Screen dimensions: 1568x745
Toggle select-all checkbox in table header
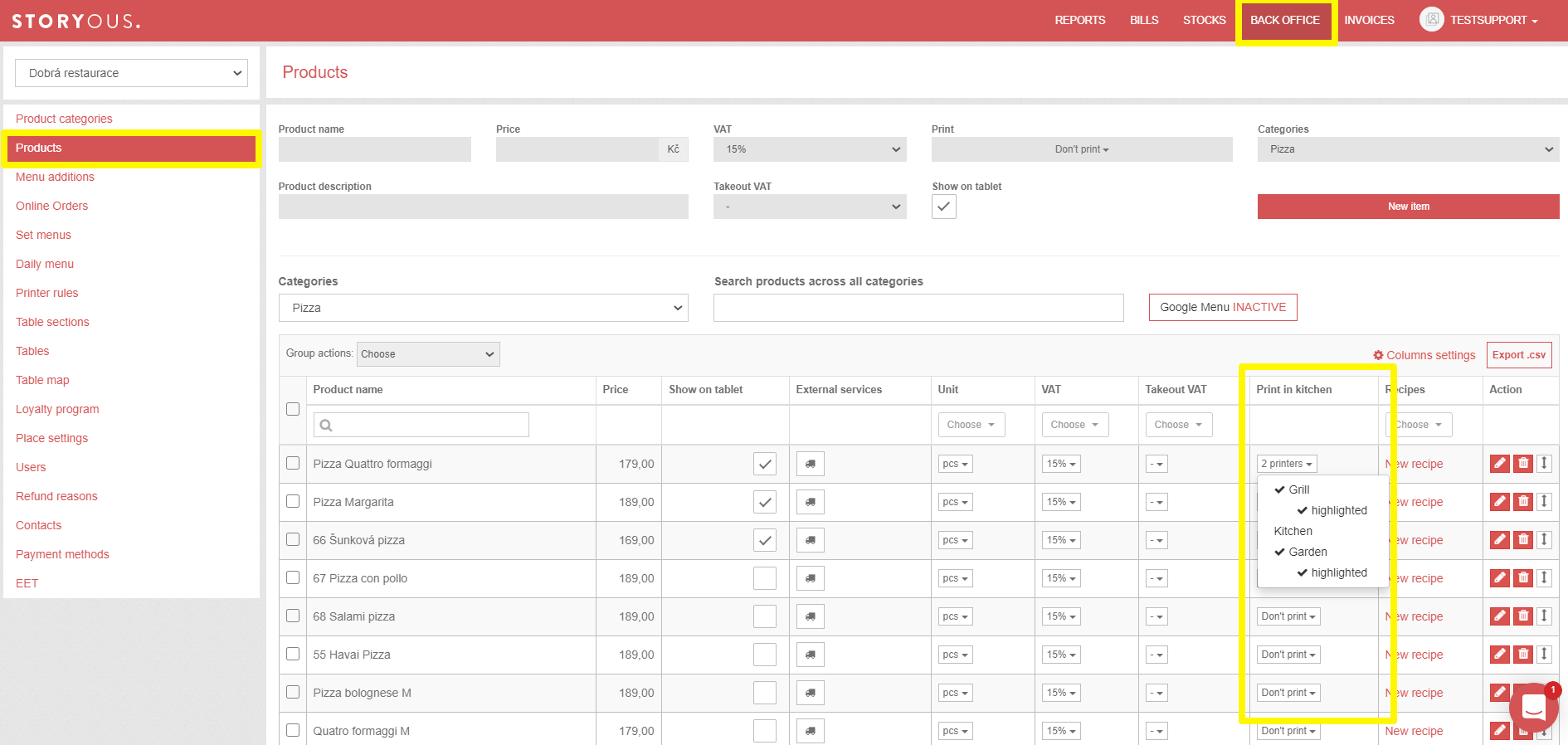point(293,409)
